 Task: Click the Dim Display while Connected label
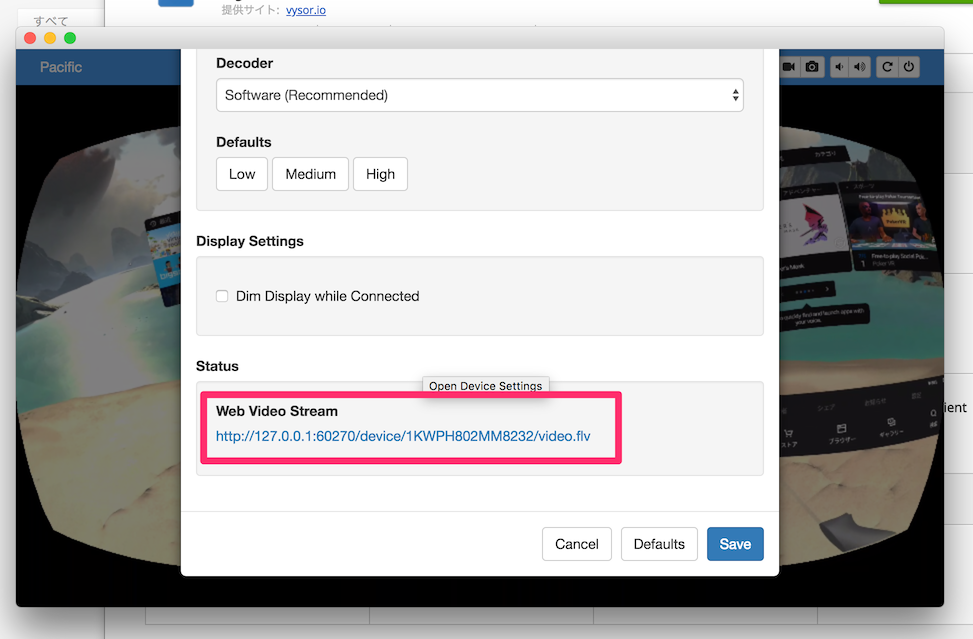(x=328, y=296)
